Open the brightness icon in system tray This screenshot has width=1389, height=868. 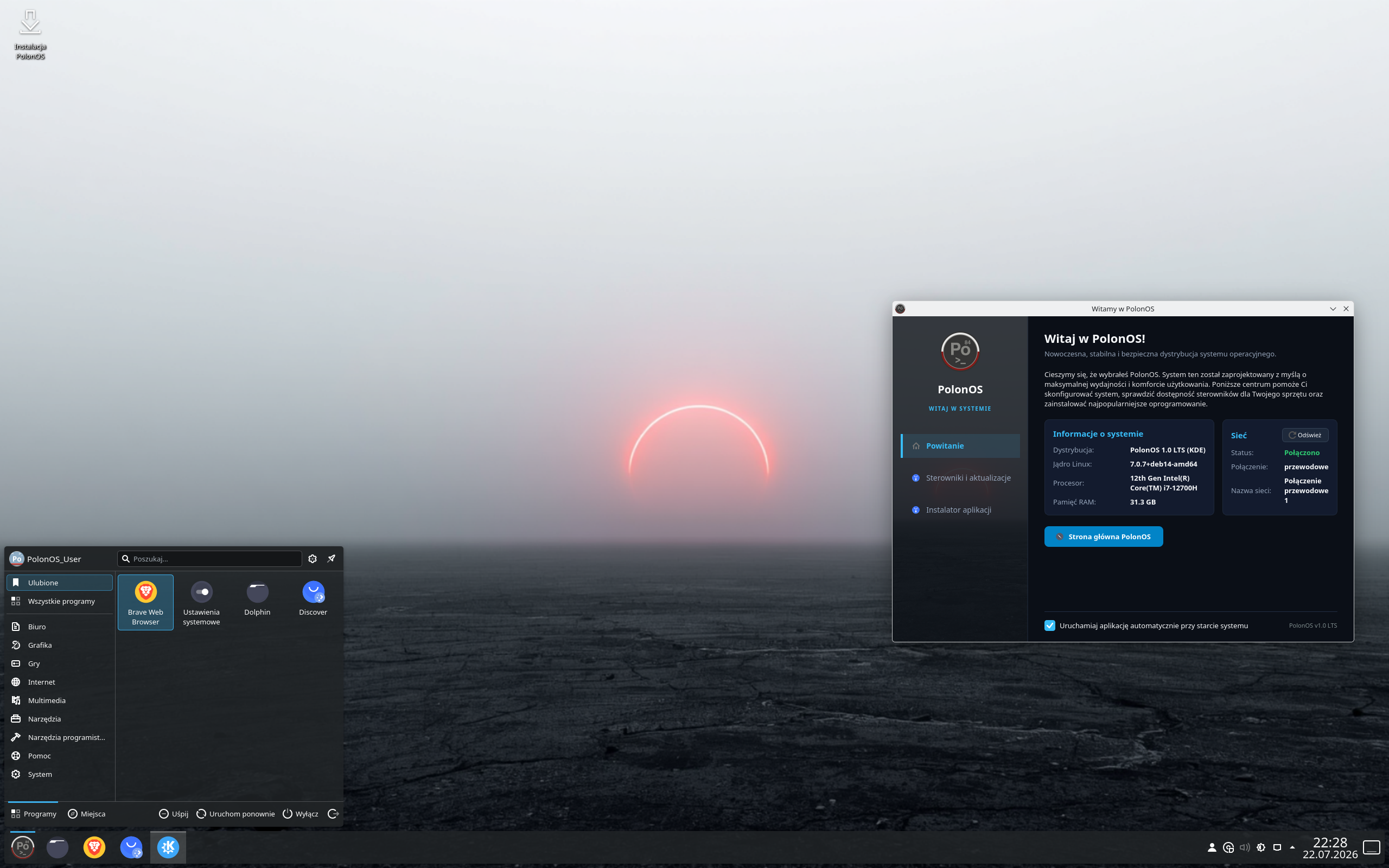pyautogui.click(x=1260, y=847)
